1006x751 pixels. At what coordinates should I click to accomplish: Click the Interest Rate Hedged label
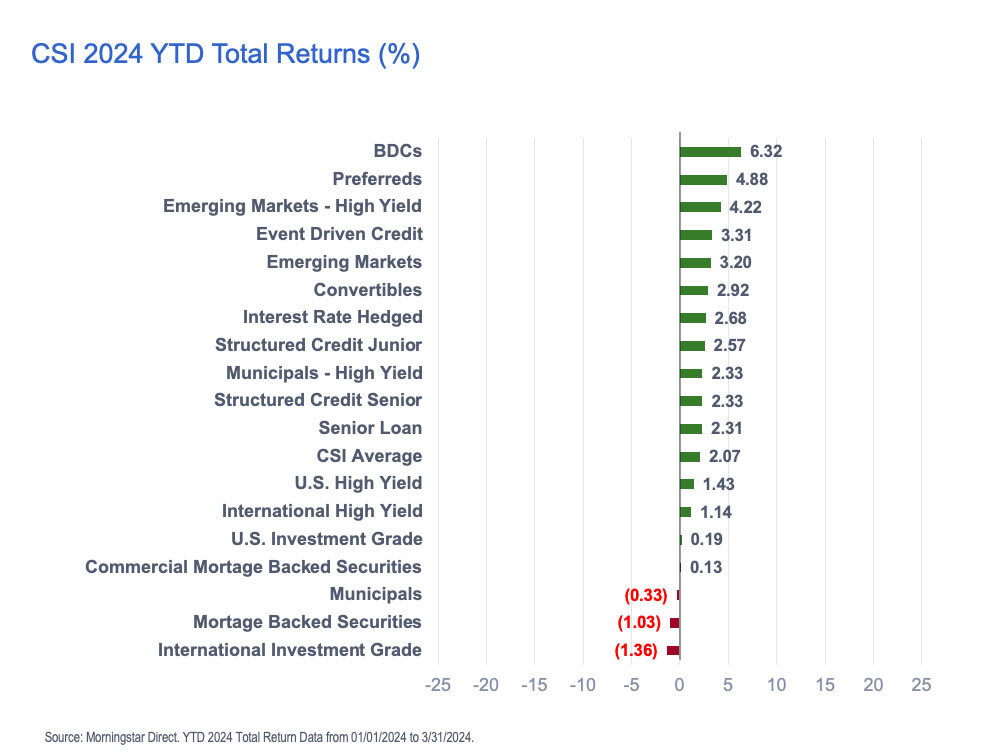(x=332, y=317)
